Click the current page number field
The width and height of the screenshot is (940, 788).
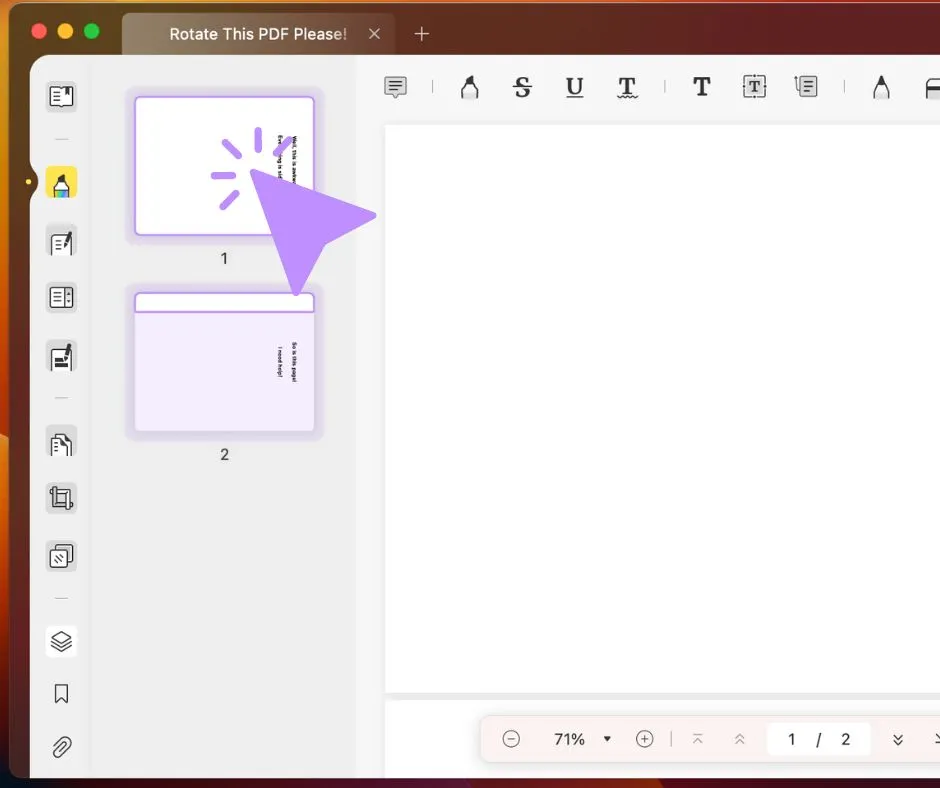point(791,739)
